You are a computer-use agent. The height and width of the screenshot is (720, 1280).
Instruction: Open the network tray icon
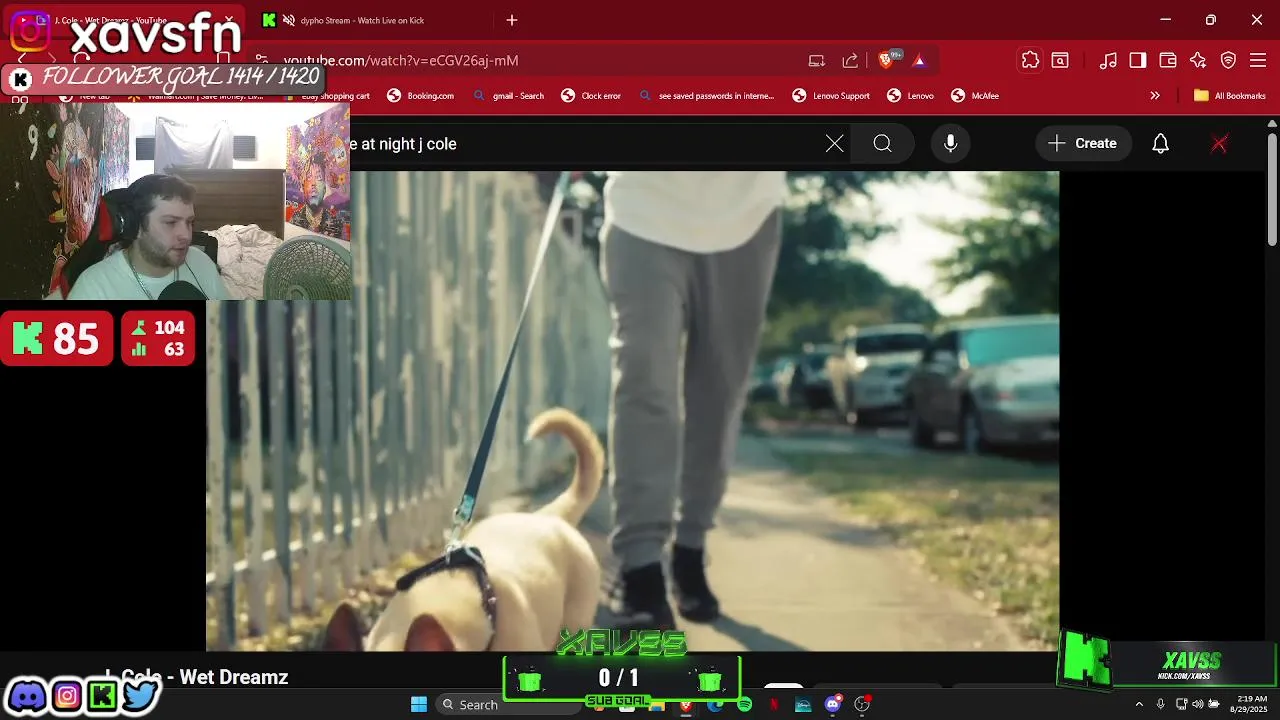coord(1181,705)
